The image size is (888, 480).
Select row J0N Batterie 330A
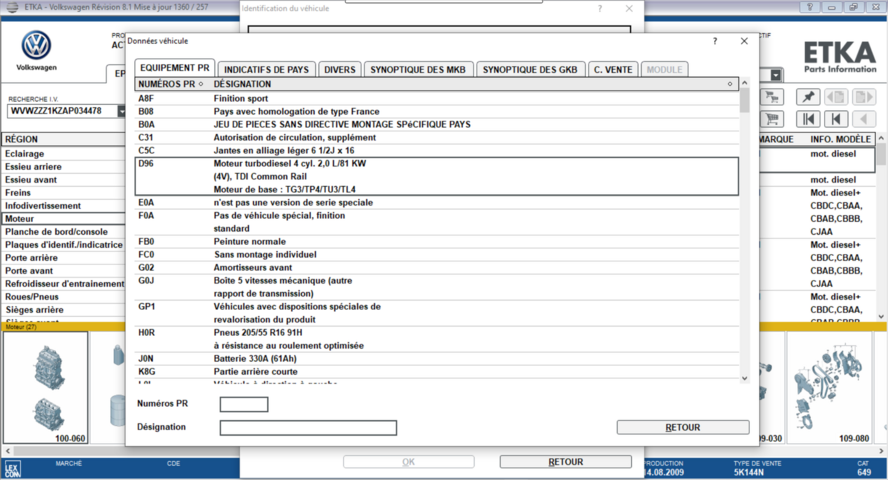point(437,359)
